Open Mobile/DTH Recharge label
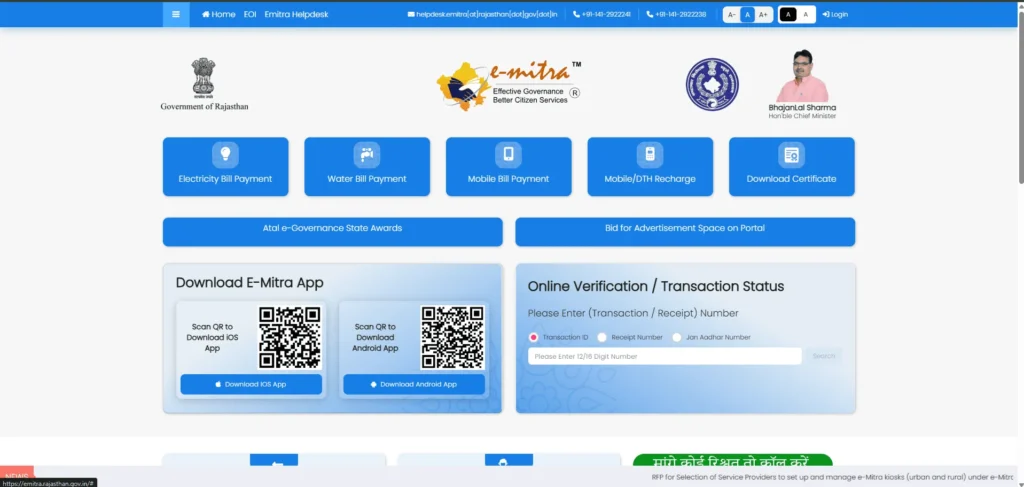 pyautogui.click(x=650, y=179)
